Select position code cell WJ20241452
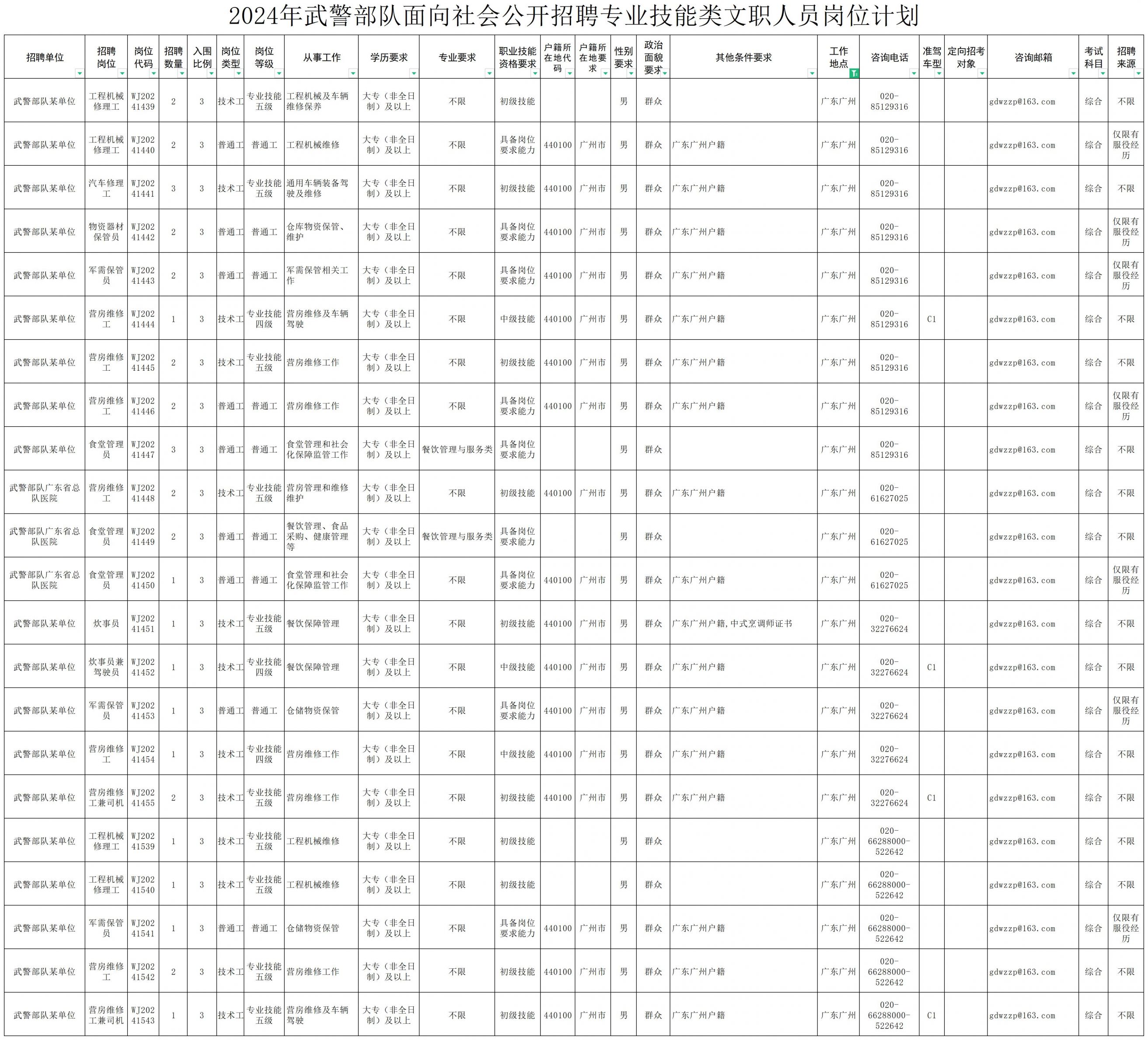Viewport: 1148px width, 1040px height. pyautogui.click(x=143, y=667)
